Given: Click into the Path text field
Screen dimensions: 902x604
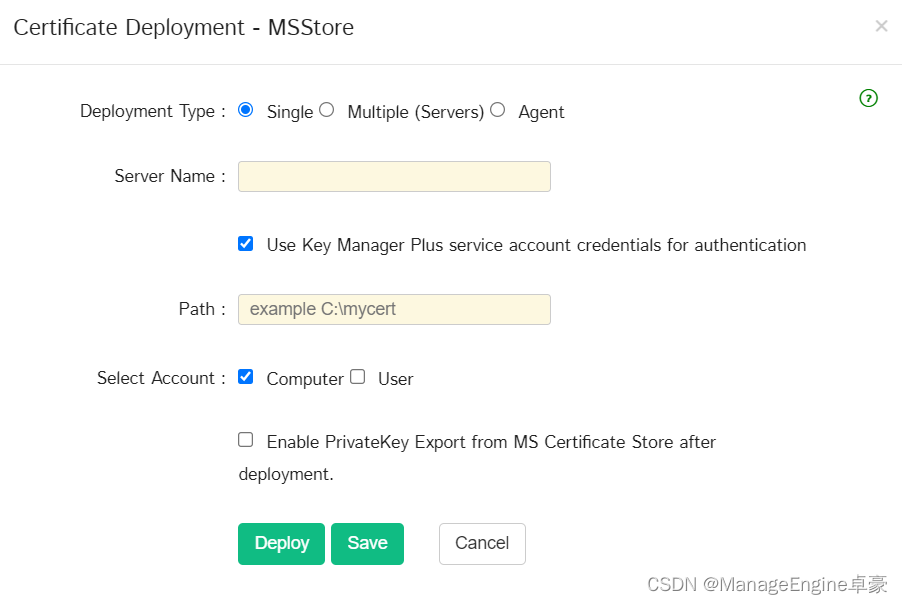Looking at the screenshot, I should tap(394, 309).
